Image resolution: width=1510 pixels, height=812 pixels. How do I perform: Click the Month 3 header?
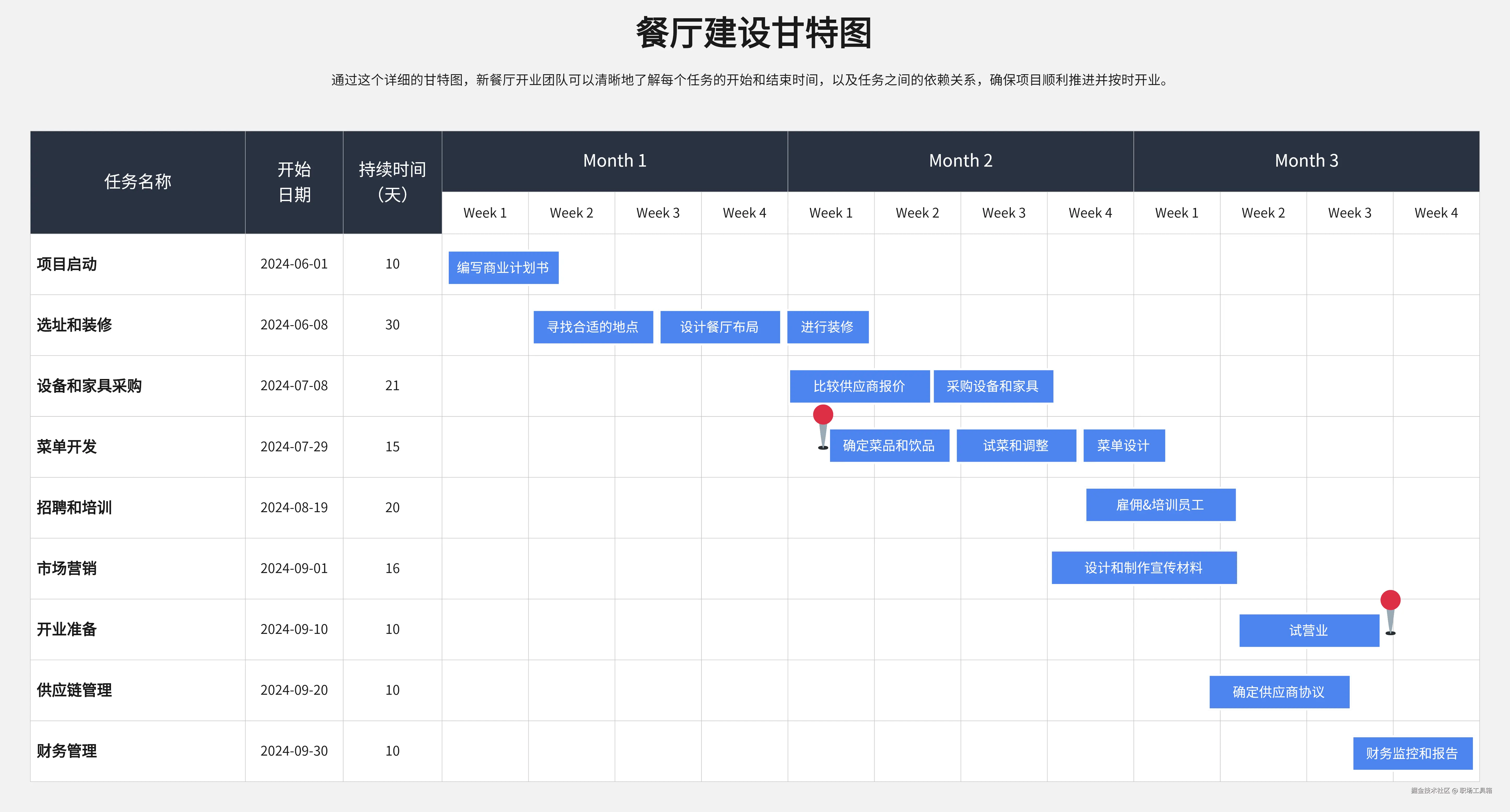(1306, 161)
